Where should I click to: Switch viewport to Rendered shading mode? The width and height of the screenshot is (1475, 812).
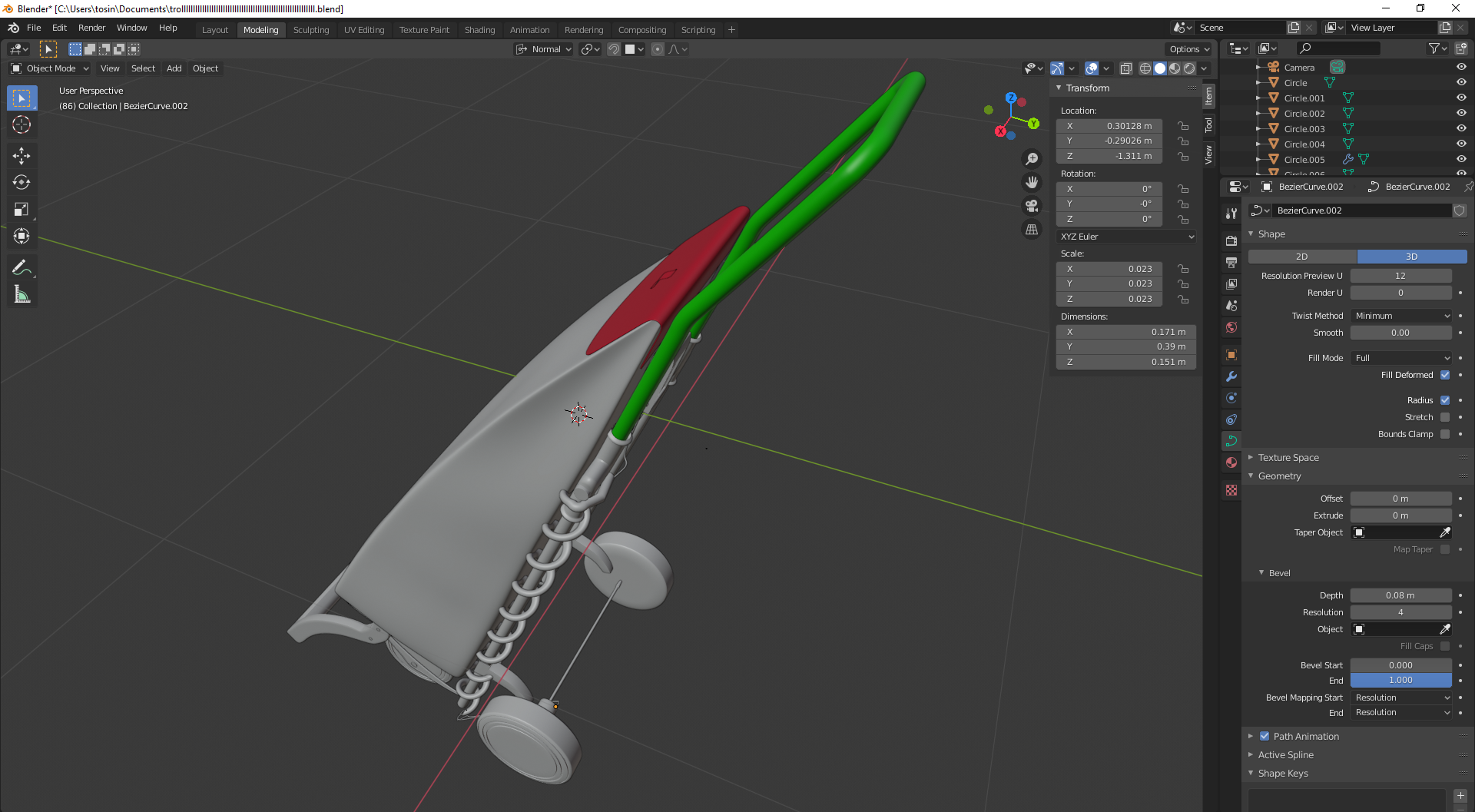tap(1188, 68)
